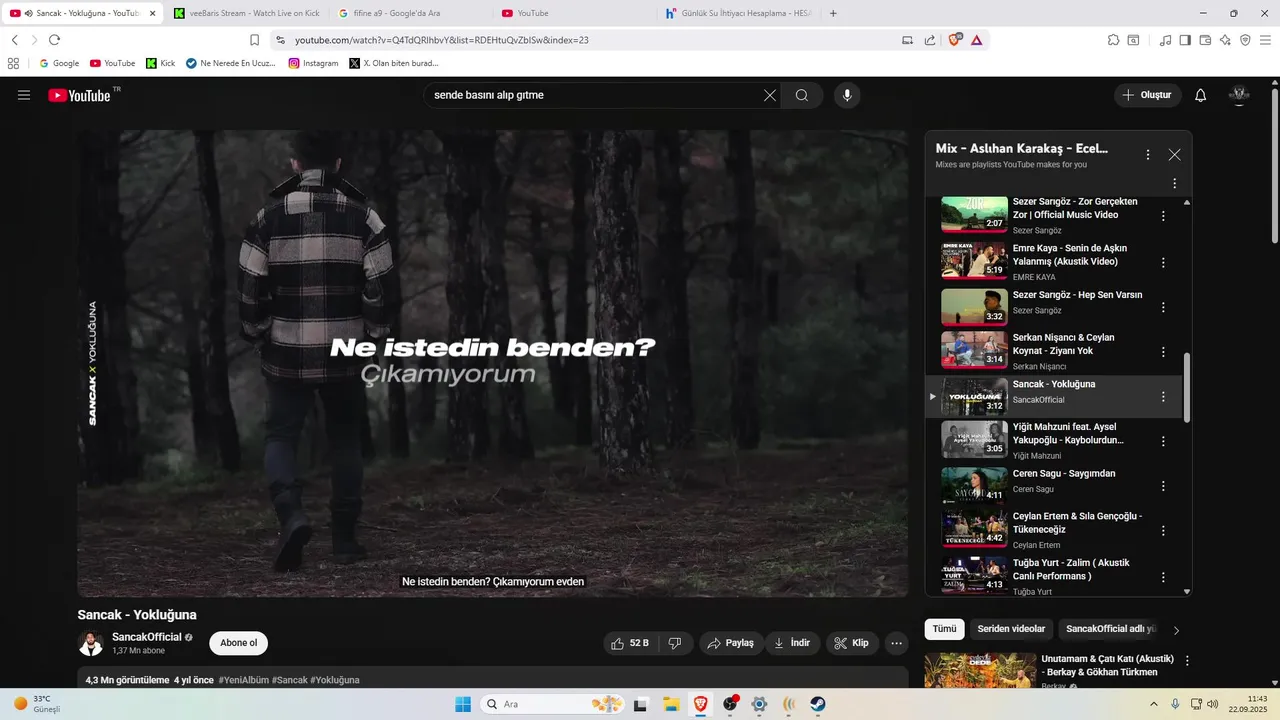Like the Sancak - Yokluğuna video
This screenshot has height=720, width=1280.
(x=631, y=643)
